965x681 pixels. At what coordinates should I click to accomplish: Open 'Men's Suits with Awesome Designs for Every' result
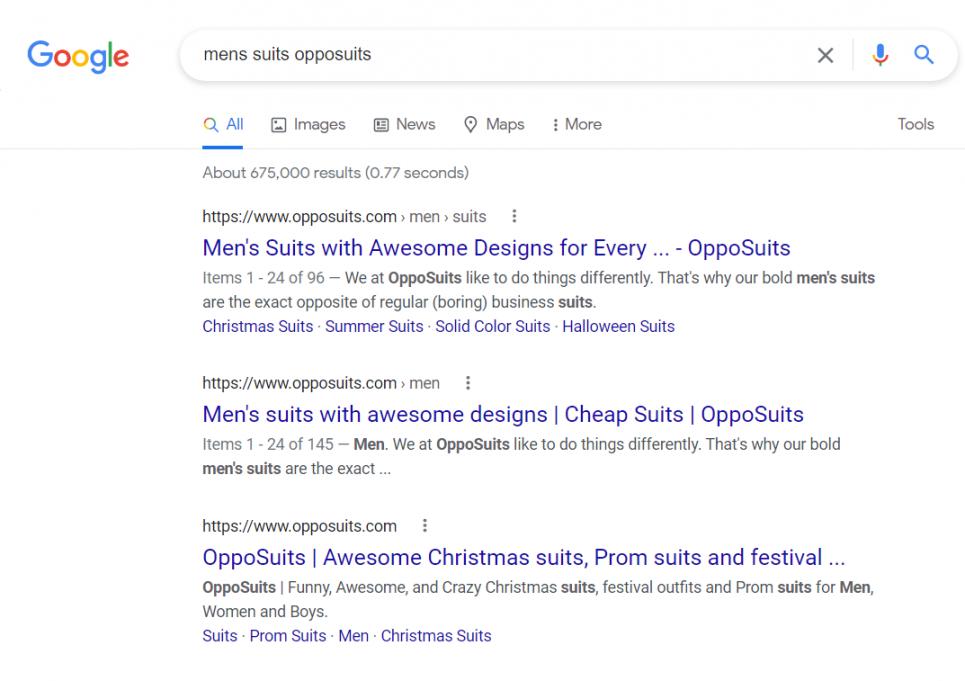point(496,248)
